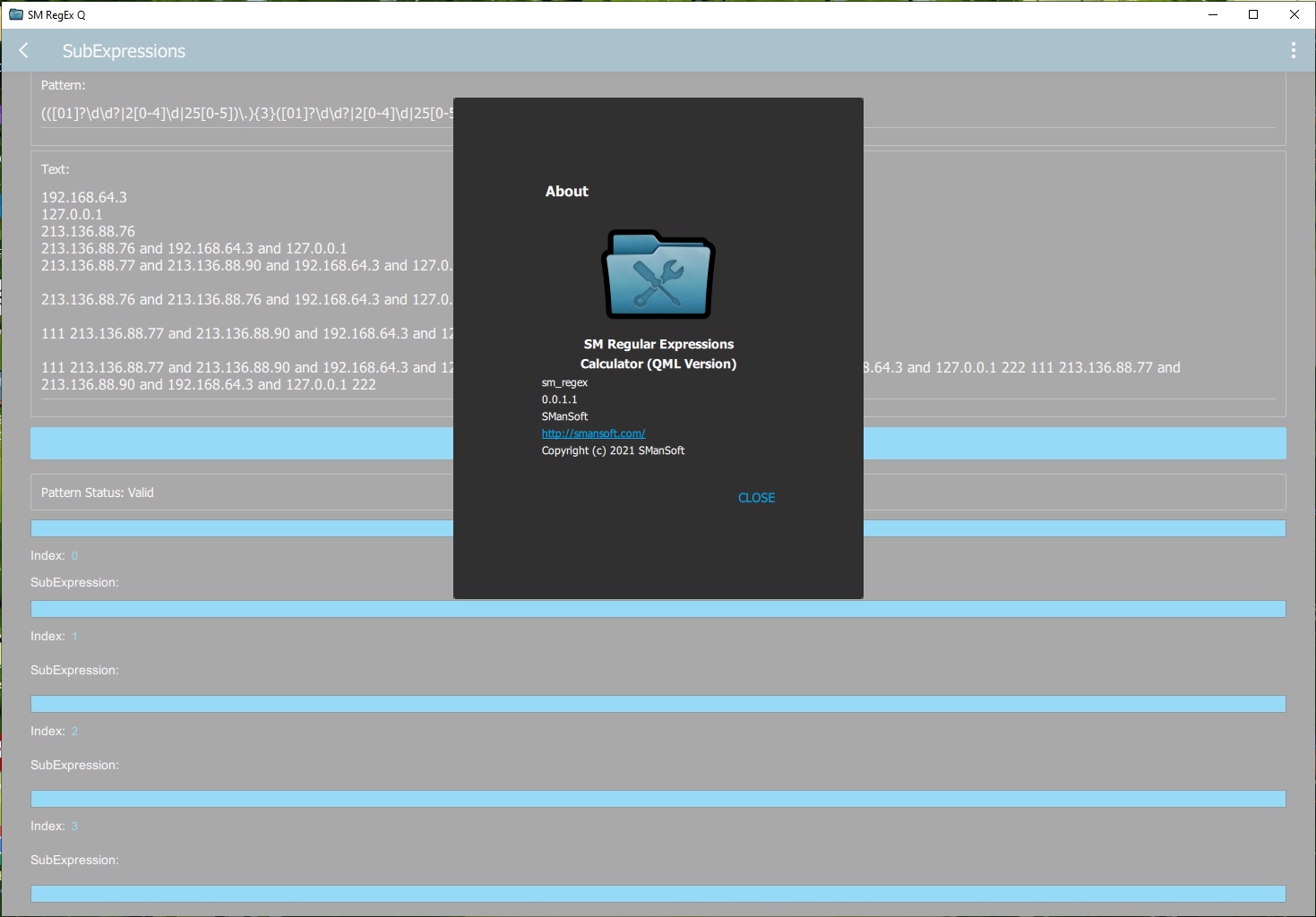The height and width of the screenshot is (917, 1316).
Task: Click the blue bar above Index 2
Action: click(x=658, y=704)
